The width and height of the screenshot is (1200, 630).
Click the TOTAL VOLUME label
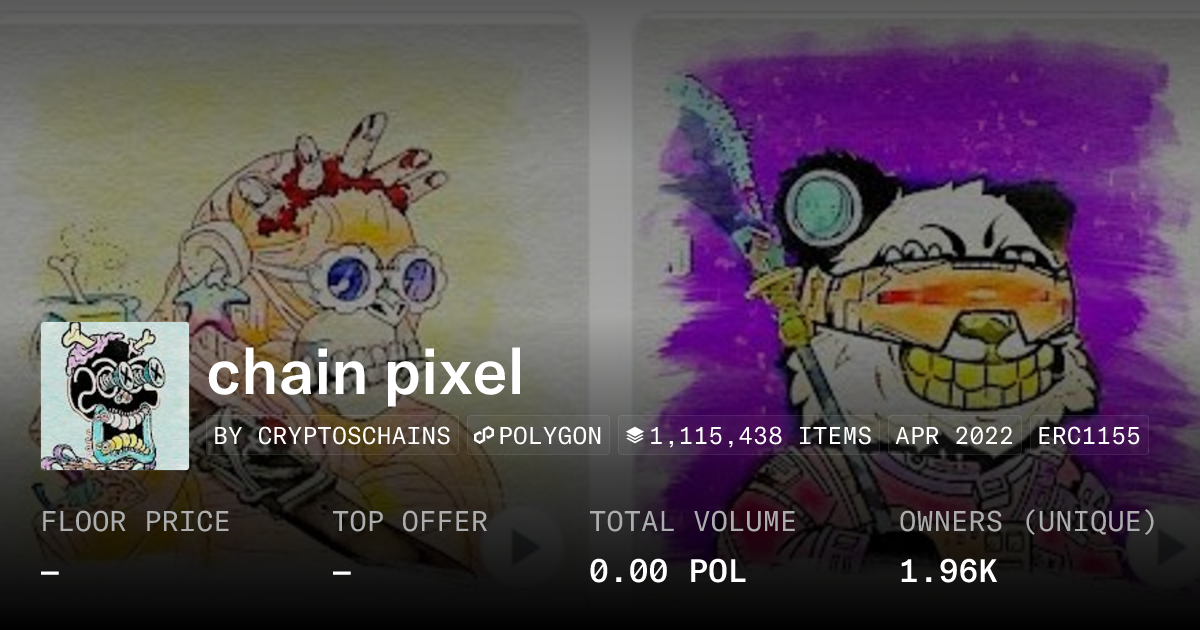pos(692,522)
